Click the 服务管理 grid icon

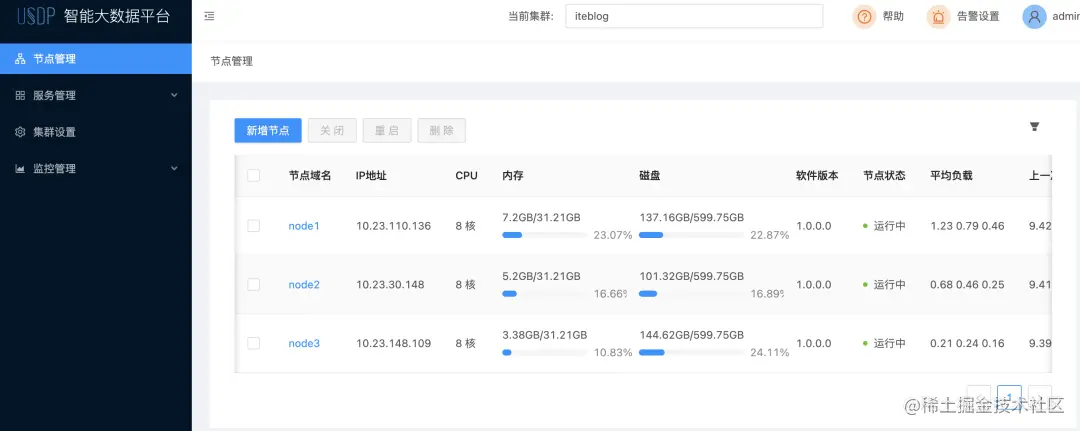[x=20, y=96]
